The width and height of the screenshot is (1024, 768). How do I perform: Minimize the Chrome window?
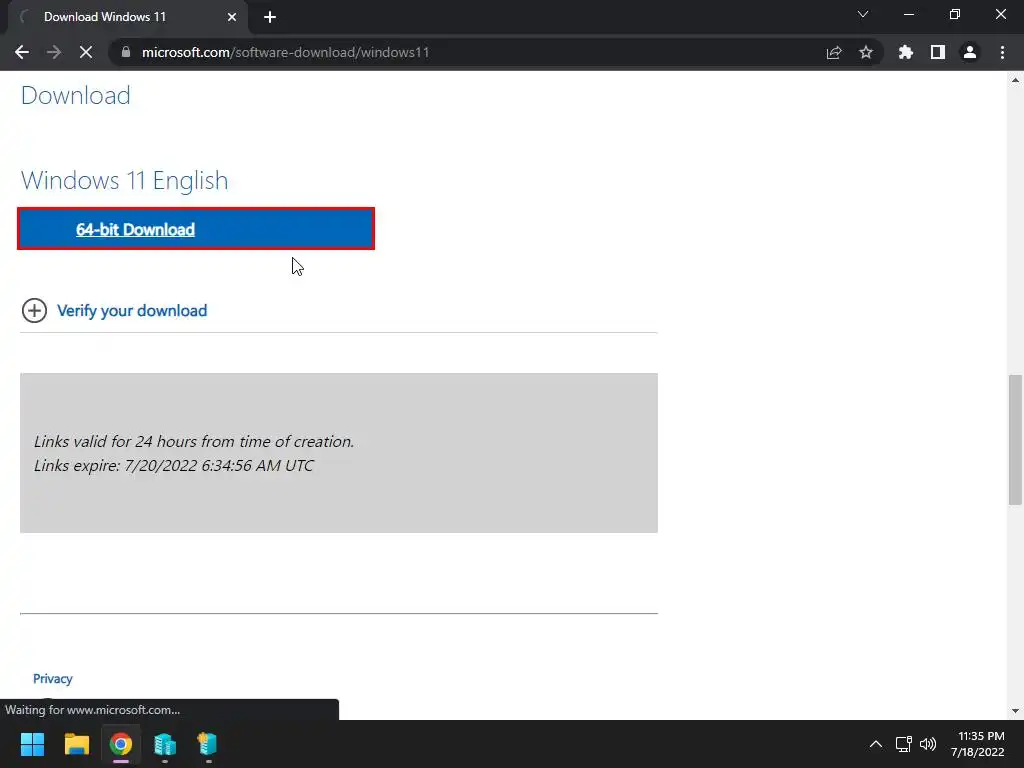pos(908,14)
